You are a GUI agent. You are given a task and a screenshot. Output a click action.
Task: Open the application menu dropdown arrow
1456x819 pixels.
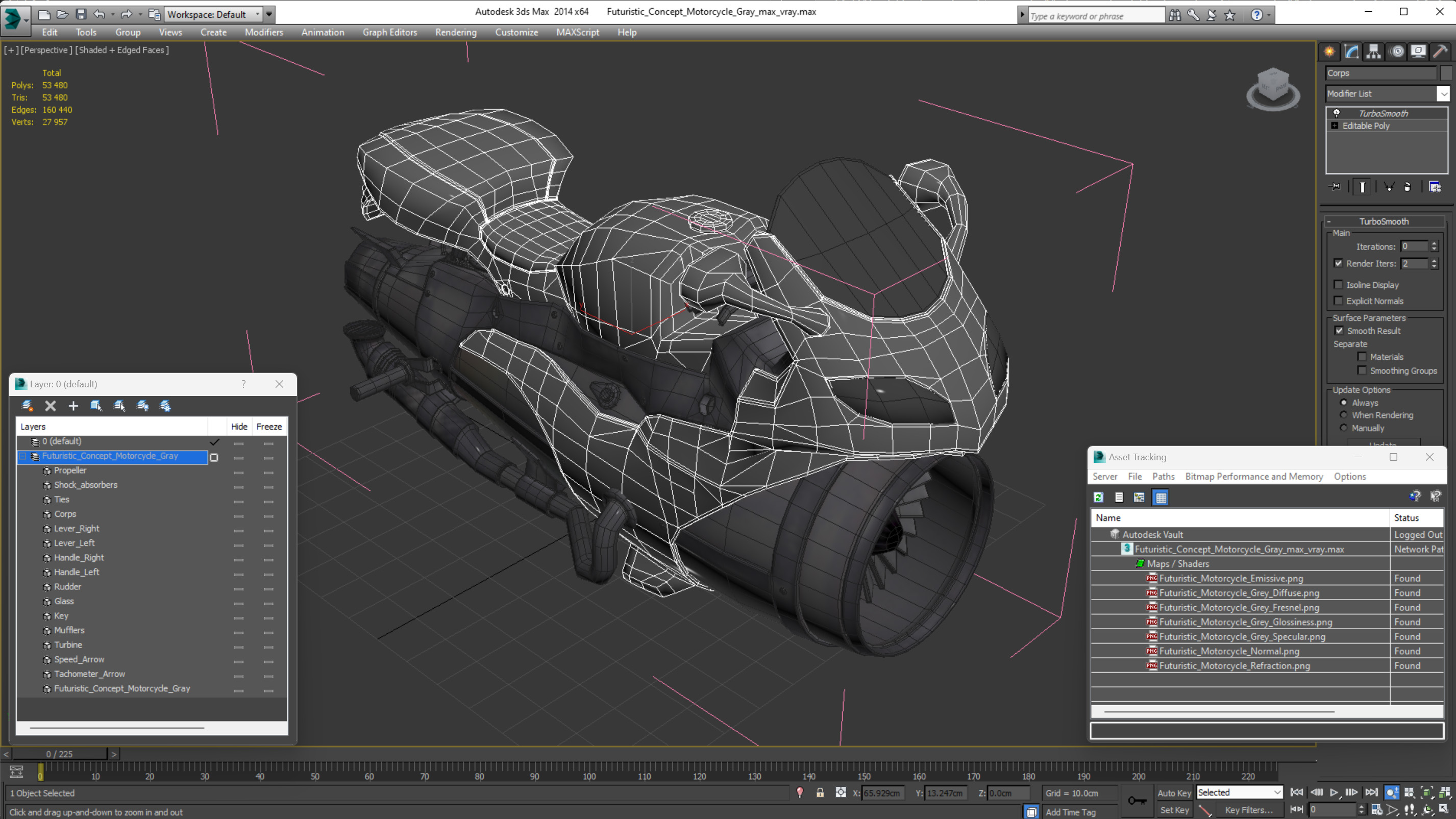(27, 21)
